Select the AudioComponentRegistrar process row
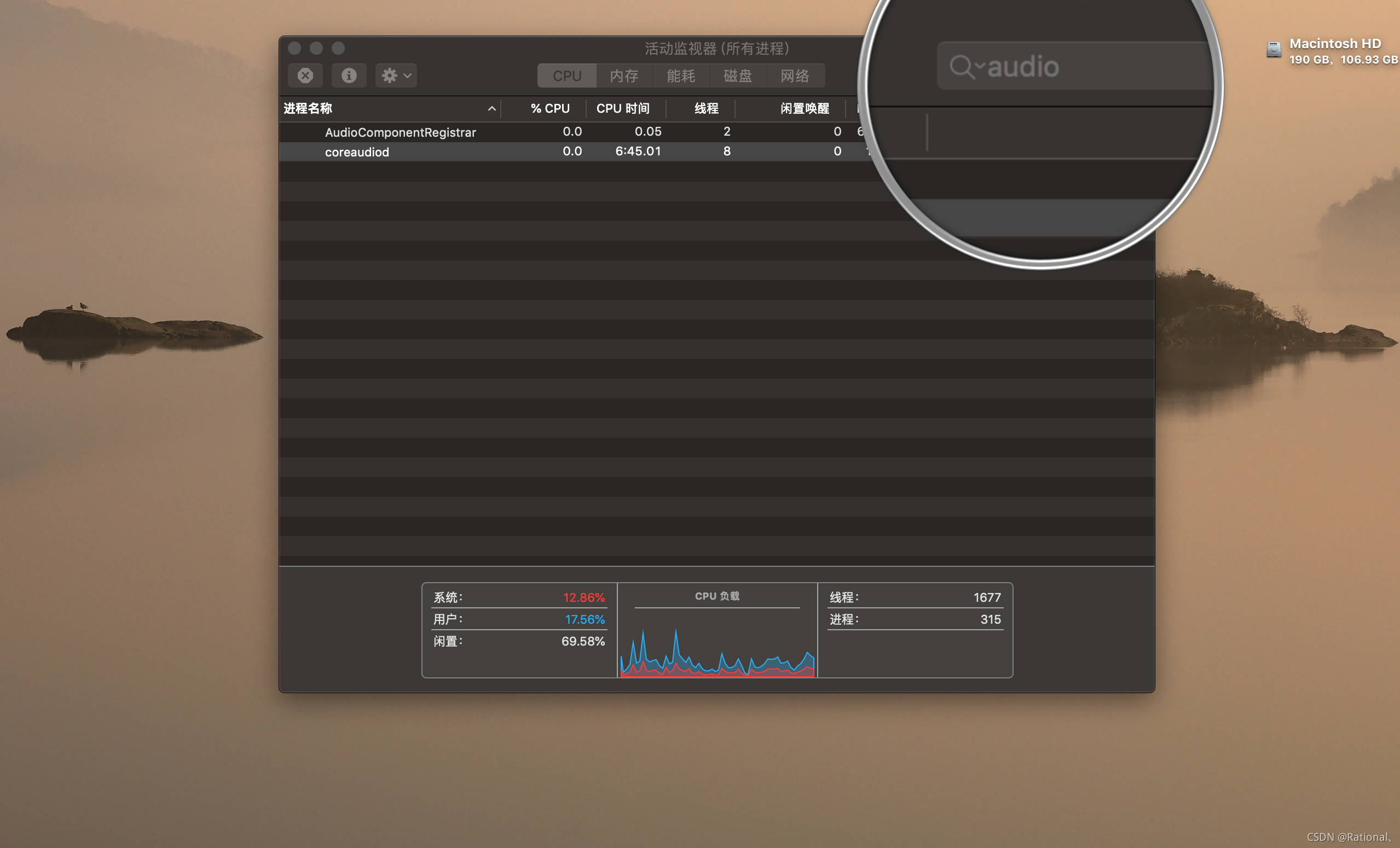The width and height of the screenshot is (1400, 848). [x=400, y=132]
